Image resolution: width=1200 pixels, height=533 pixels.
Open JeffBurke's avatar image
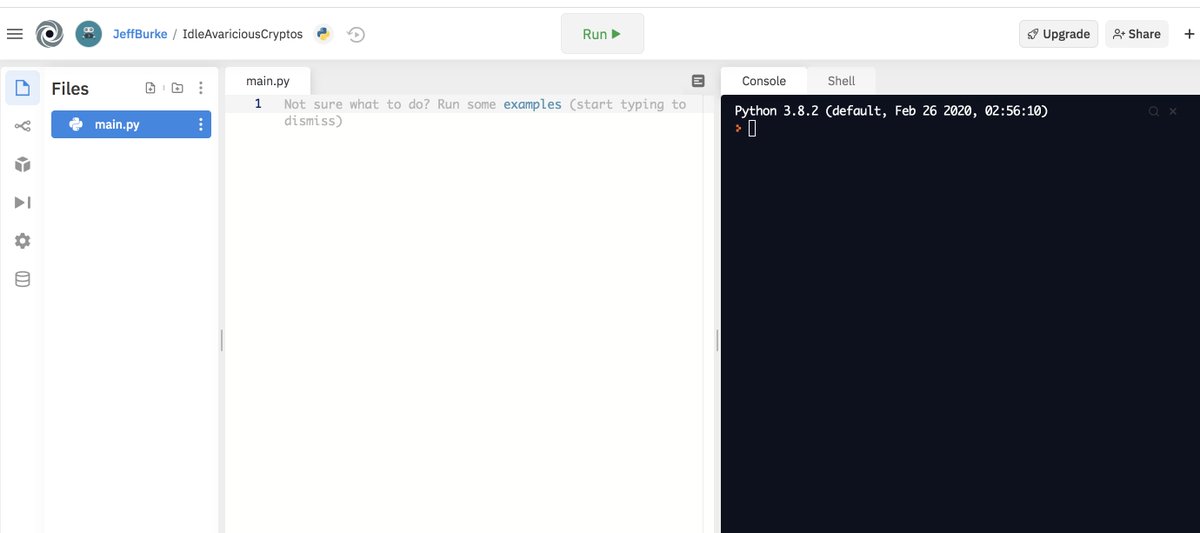coord(89,34)
